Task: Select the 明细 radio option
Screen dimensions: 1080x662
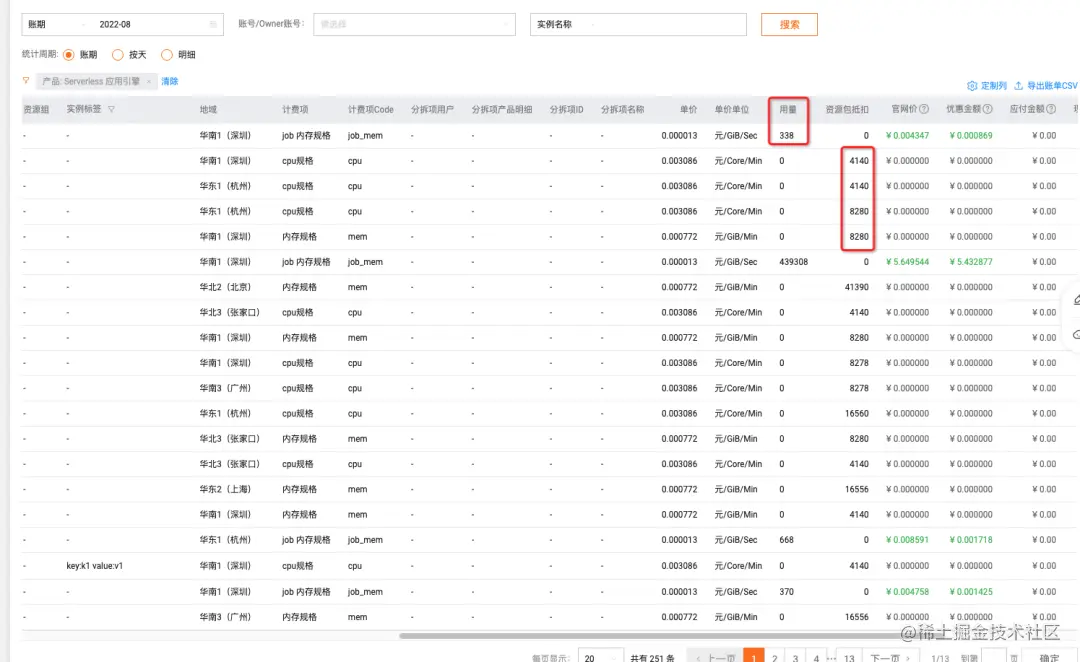Action: pos(167,54)
